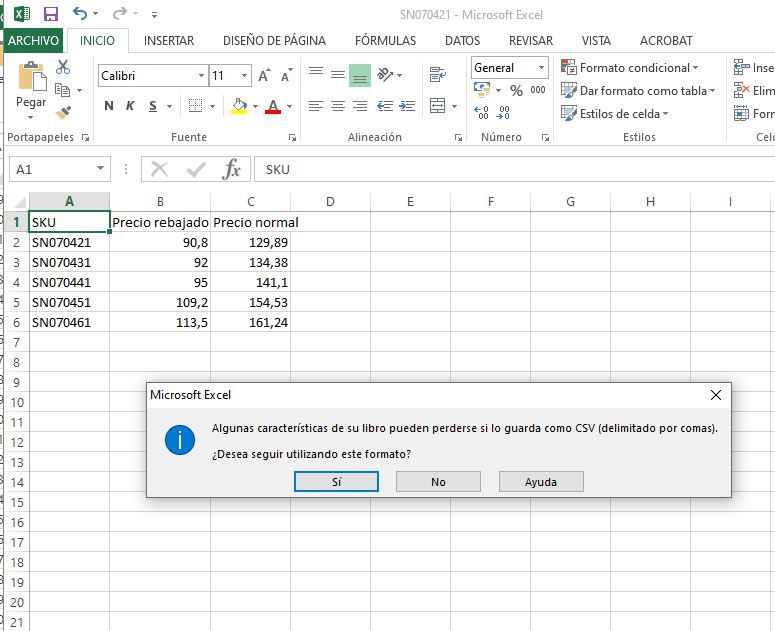Open Número dialog launcher
The width and height of the screenshot is (775, 631).
[x=545, y=137]
